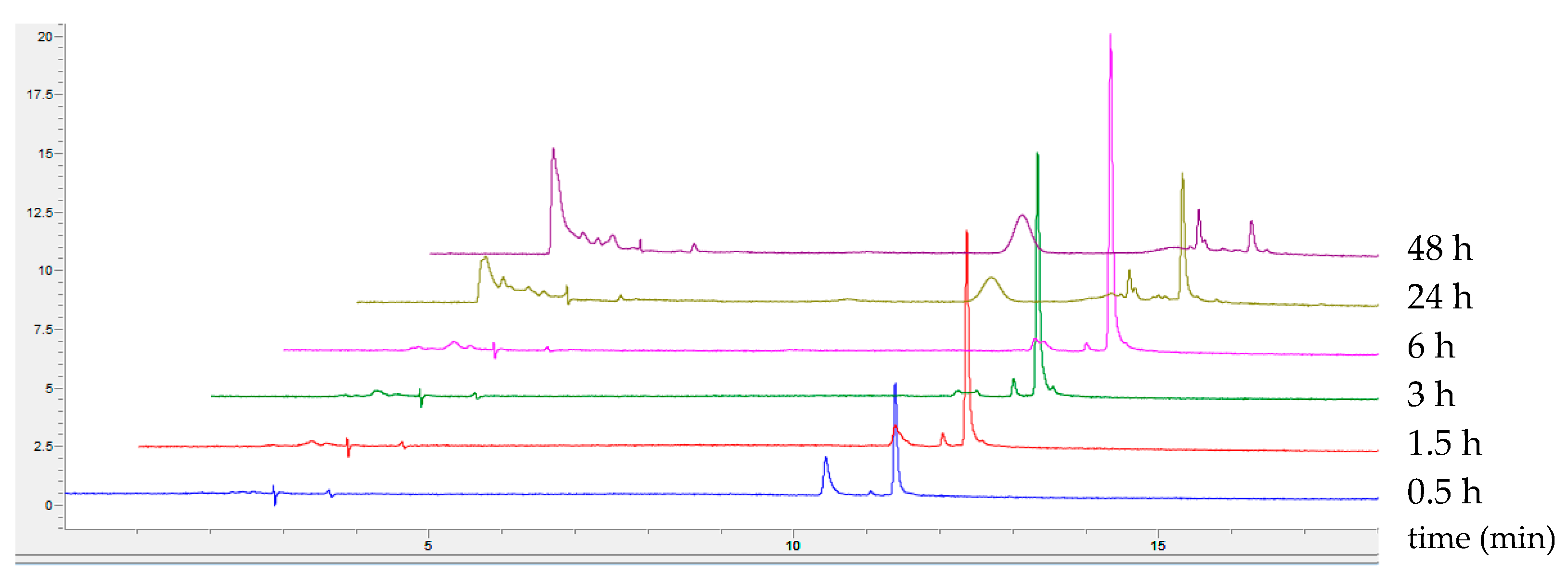1568x588 pixels.
Task: Click the 24 h trace label
Action: pos(1439,297)
